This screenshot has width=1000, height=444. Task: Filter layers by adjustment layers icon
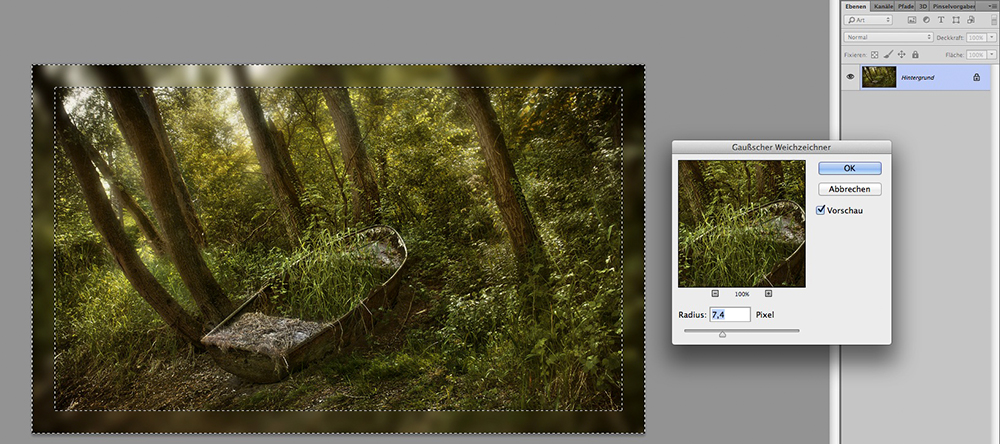(x=926, y=20)
